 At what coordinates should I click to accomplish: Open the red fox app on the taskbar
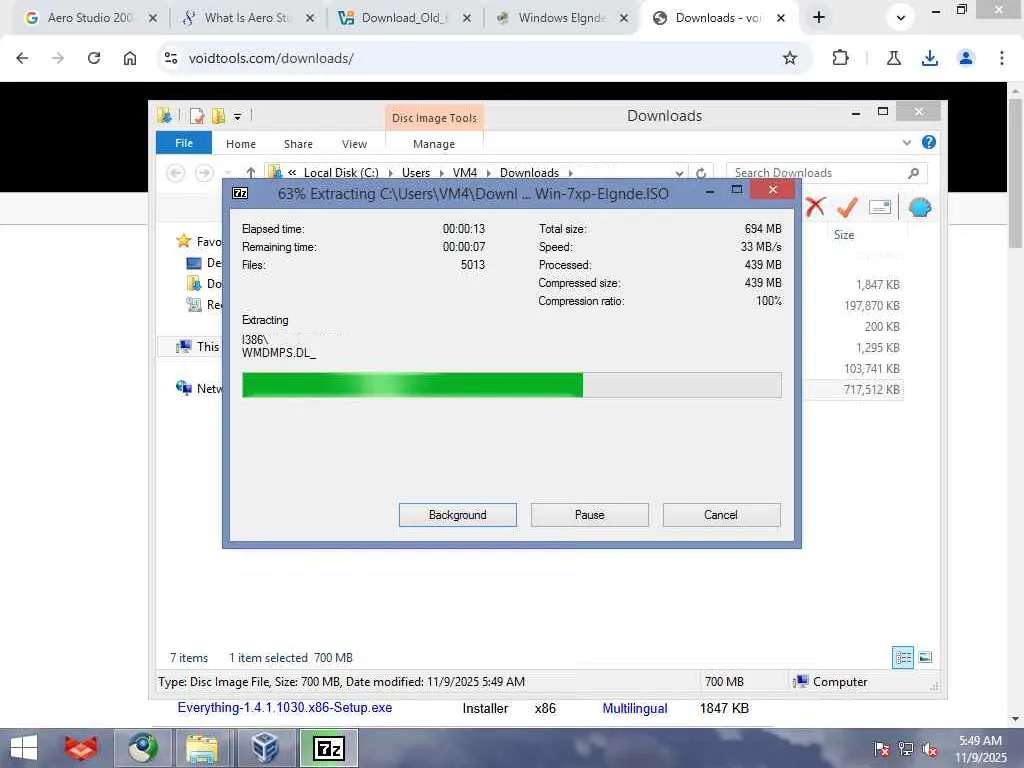coord(81,748)
